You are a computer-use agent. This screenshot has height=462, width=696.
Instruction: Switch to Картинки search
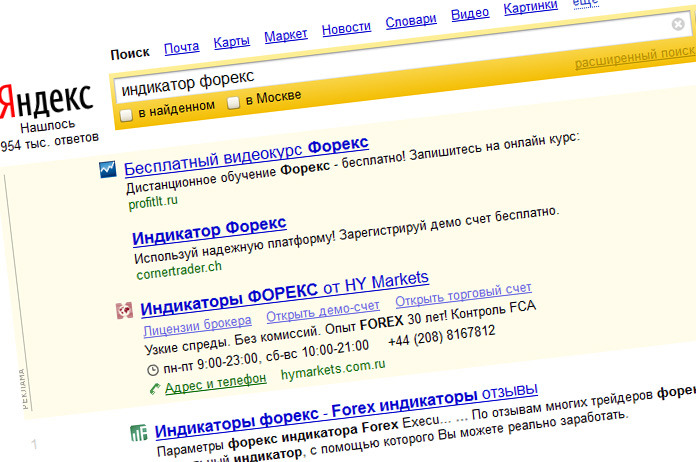click(530, 7)
